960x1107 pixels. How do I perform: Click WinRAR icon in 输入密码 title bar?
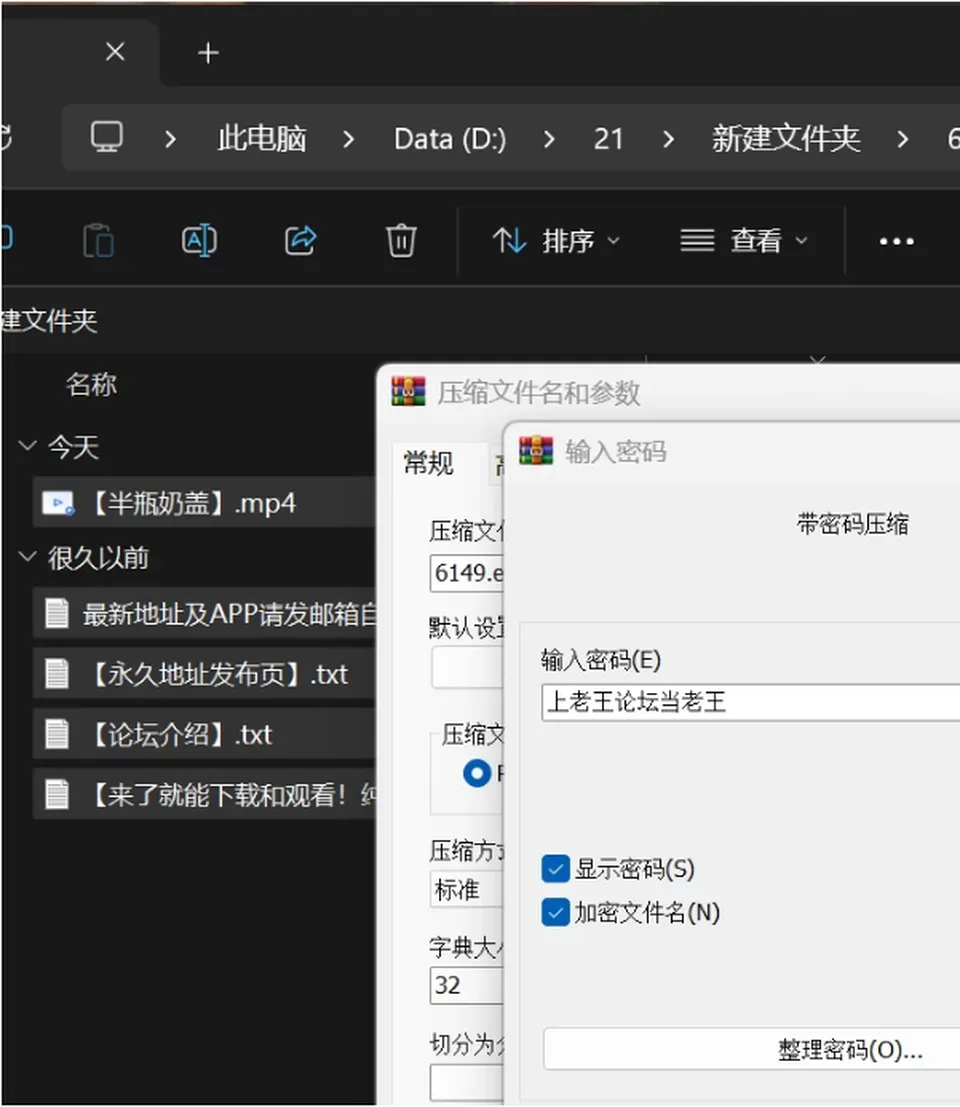point(536,450)
